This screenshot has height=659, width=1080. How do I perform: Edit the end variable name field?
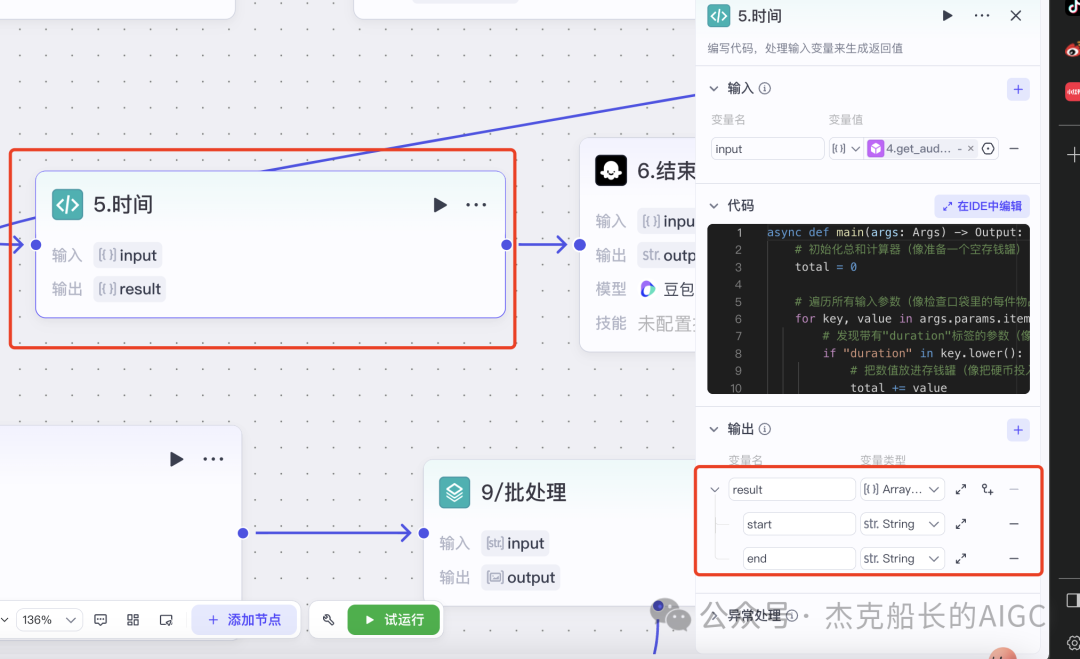click(799, 558)
